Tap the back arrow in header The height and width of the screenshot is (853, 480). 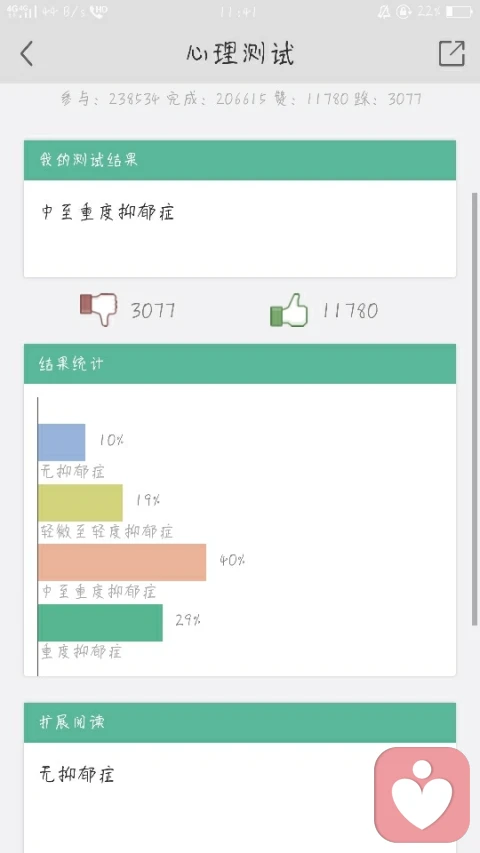[x=26, y=54]
